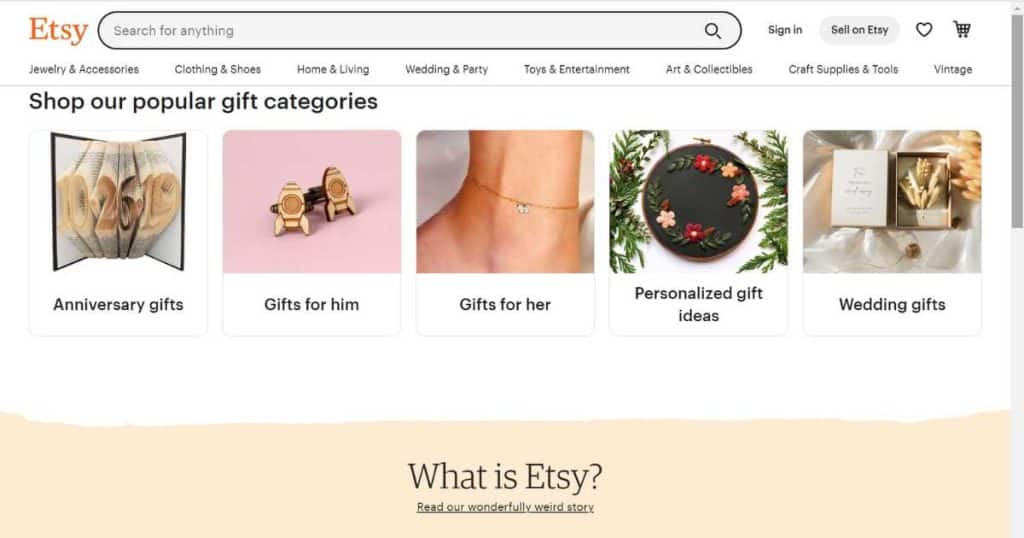Open Anniversary gifts folded book thumbnail

[x=118, y=201]
